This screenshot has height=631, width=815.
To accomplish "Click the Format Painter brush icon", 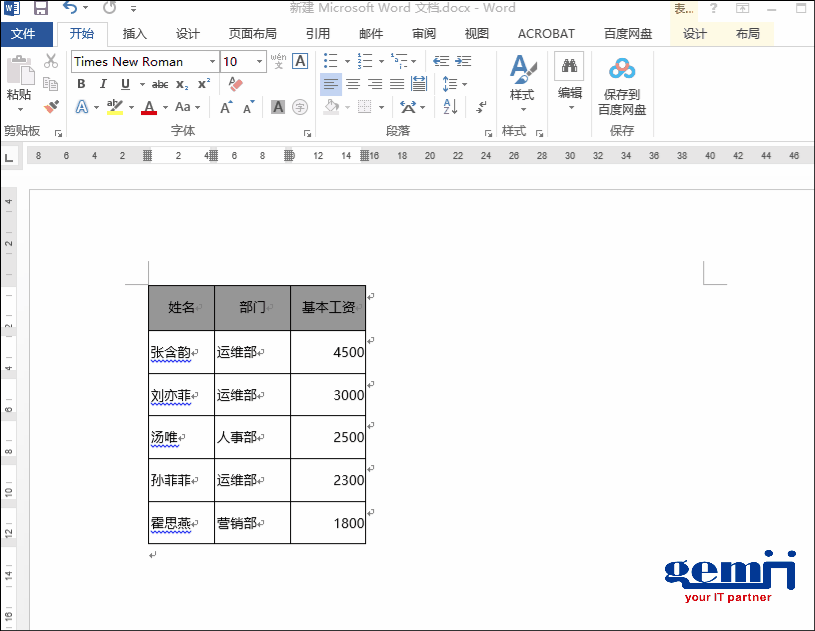I will tap(51, 106).
